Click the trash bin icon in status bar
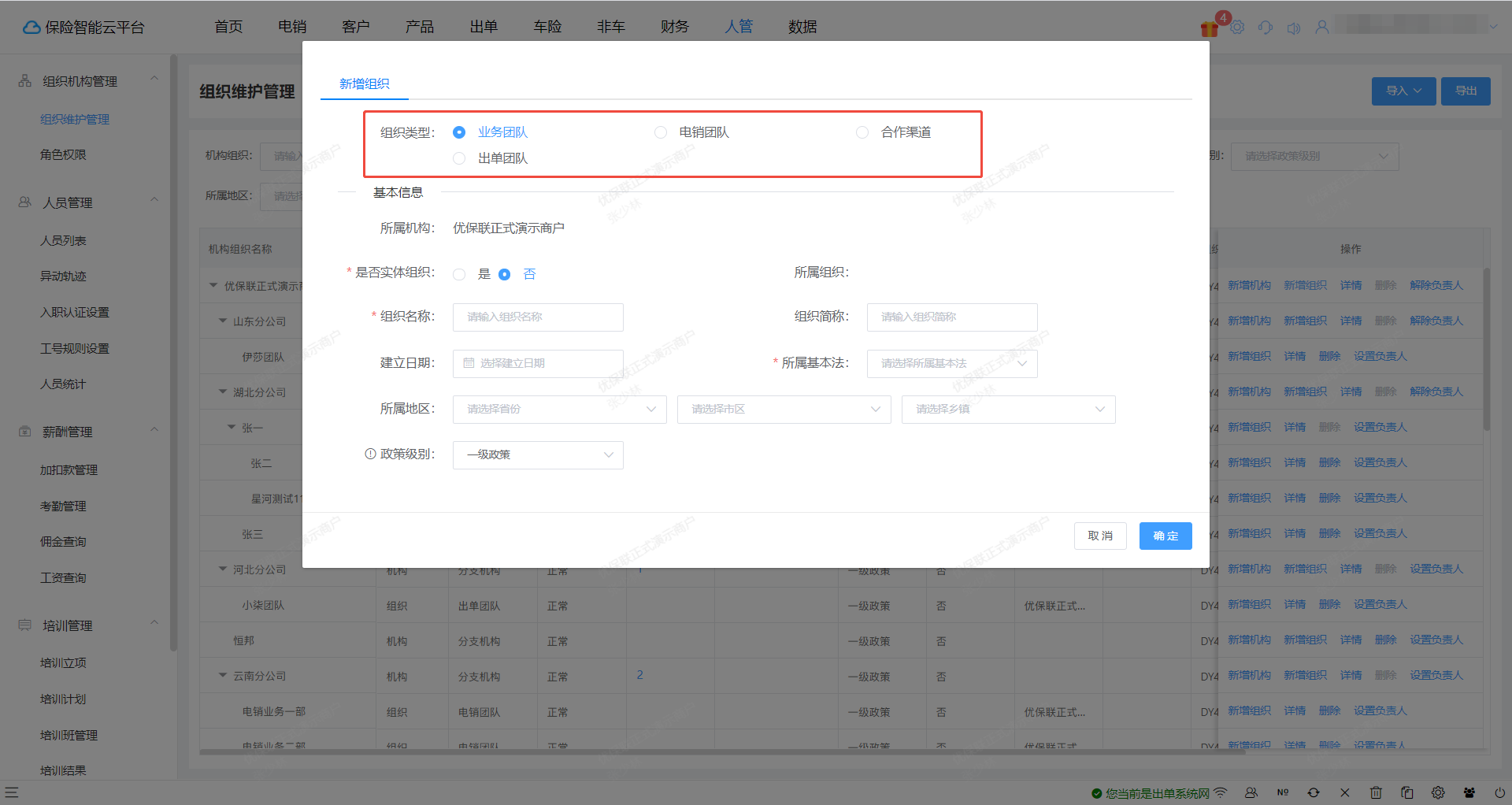Viewport: 1512px width, 805px height. click(1376, 792)
